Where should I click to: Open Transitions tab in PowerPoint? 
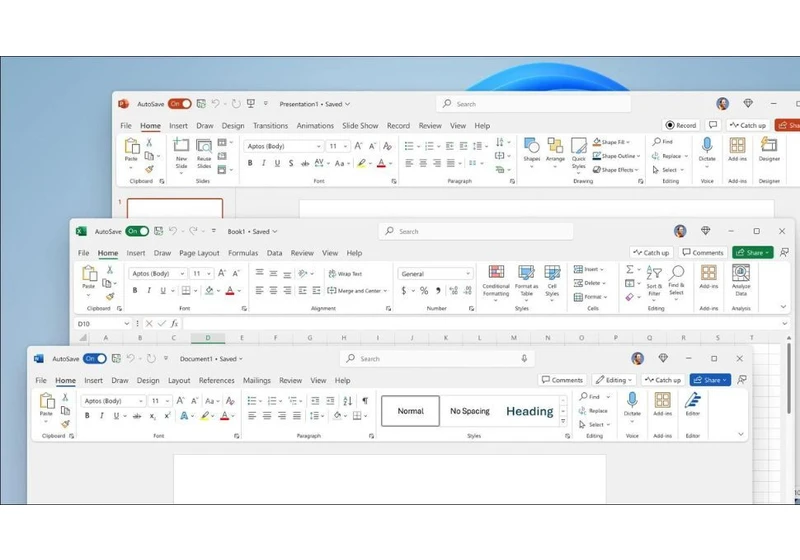tap(270, 125)
